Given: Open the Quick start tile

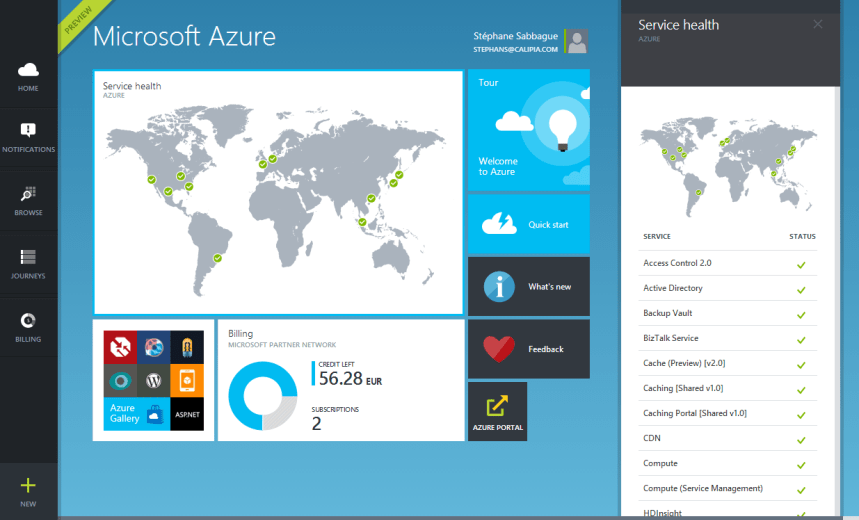Looking at the screenshot, I should point(529,224).
